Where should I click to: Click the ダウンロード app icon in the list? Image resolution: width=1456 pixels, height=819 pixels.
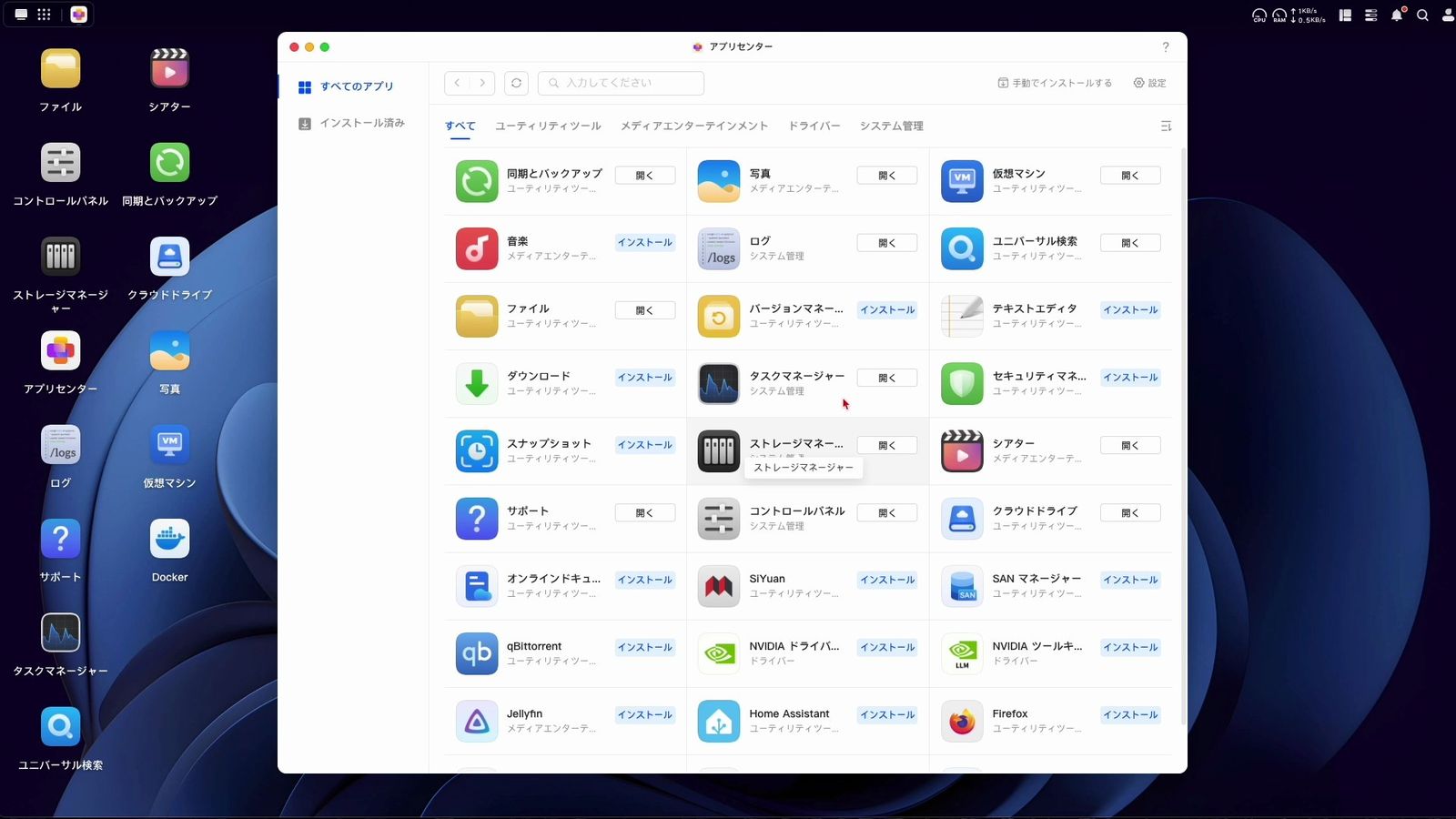pyautogui.click(x=477, y=384)
